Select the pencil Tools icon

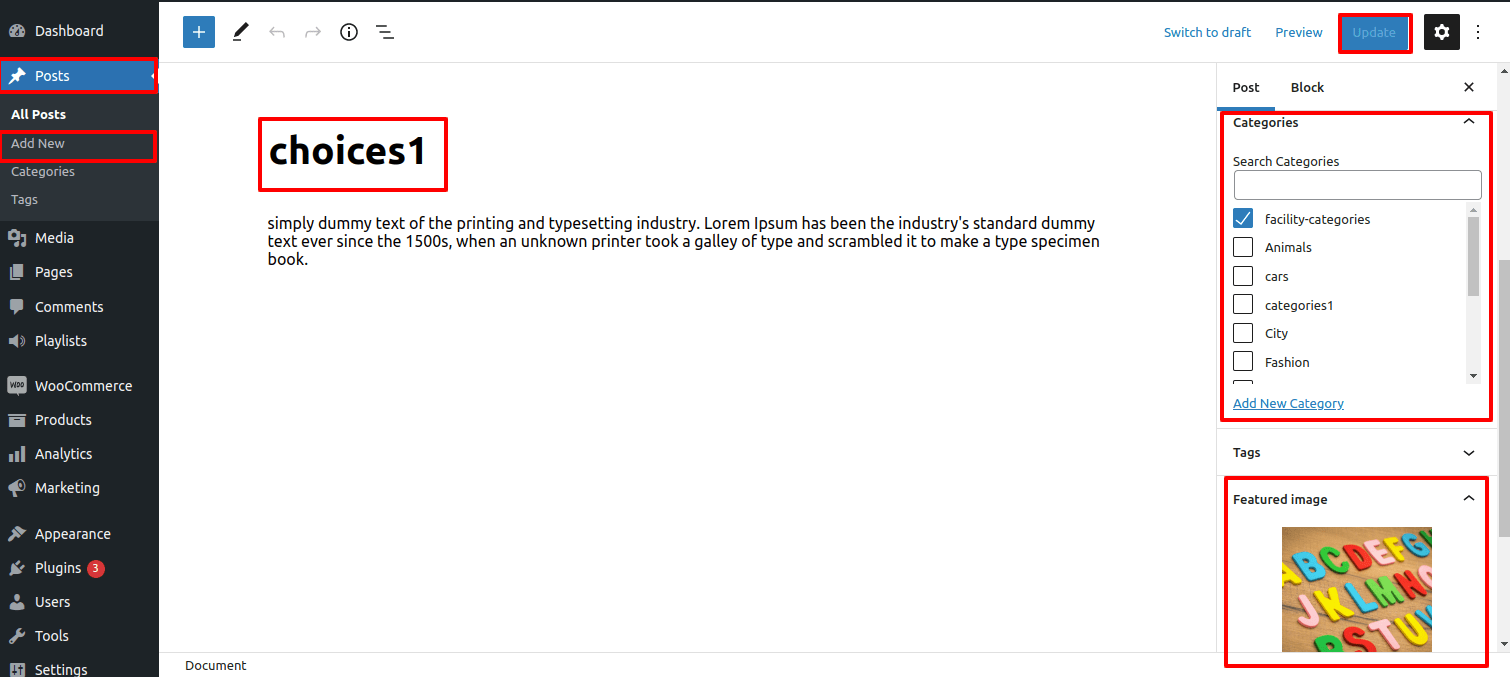(x=240, y=32)
